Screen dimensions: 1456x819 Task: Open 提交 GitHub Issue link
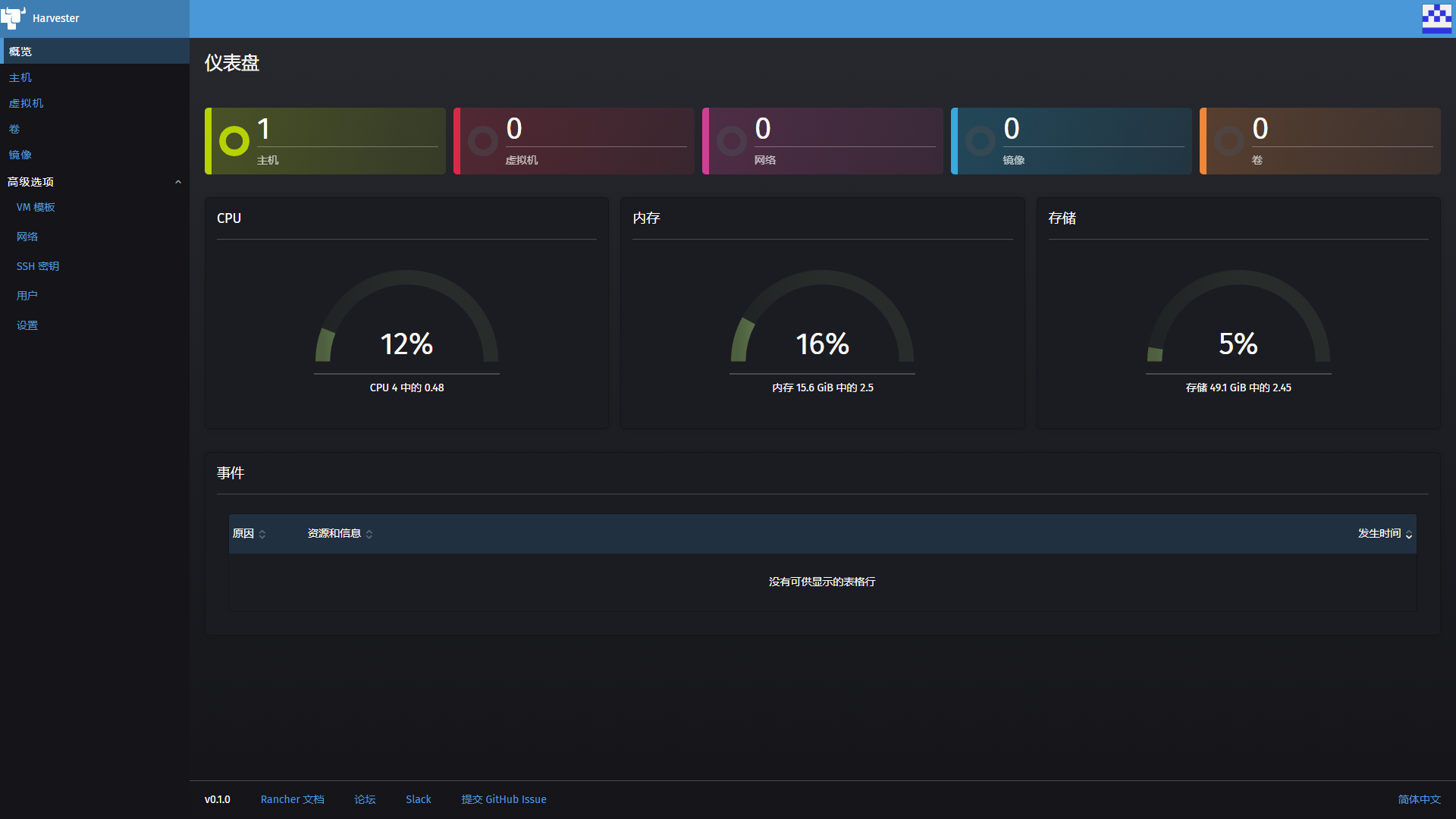(504, 799)
